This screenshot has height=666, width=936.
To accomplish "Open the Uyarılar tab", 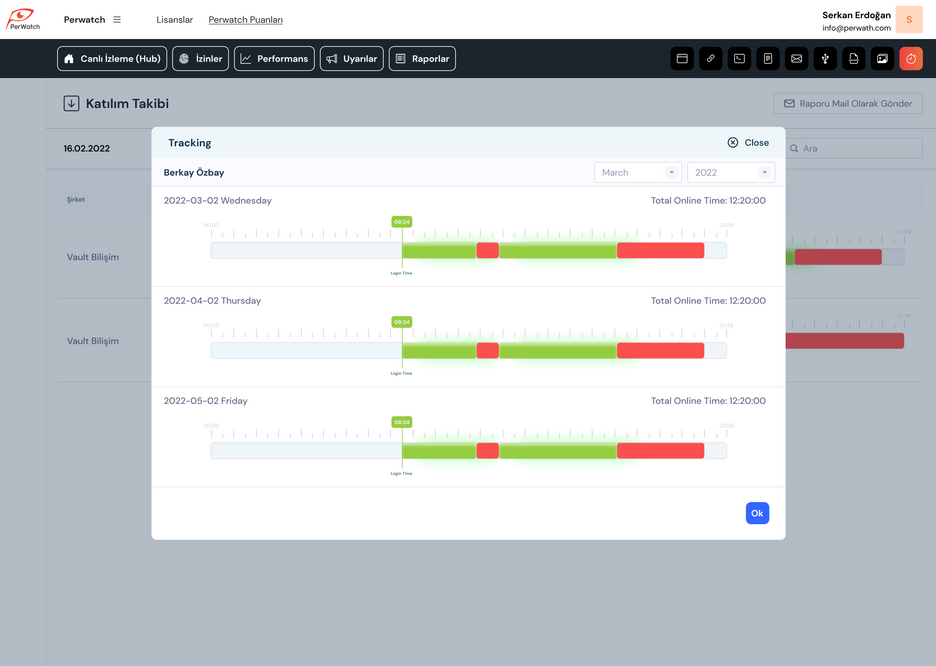I will (x=352, y=58).
